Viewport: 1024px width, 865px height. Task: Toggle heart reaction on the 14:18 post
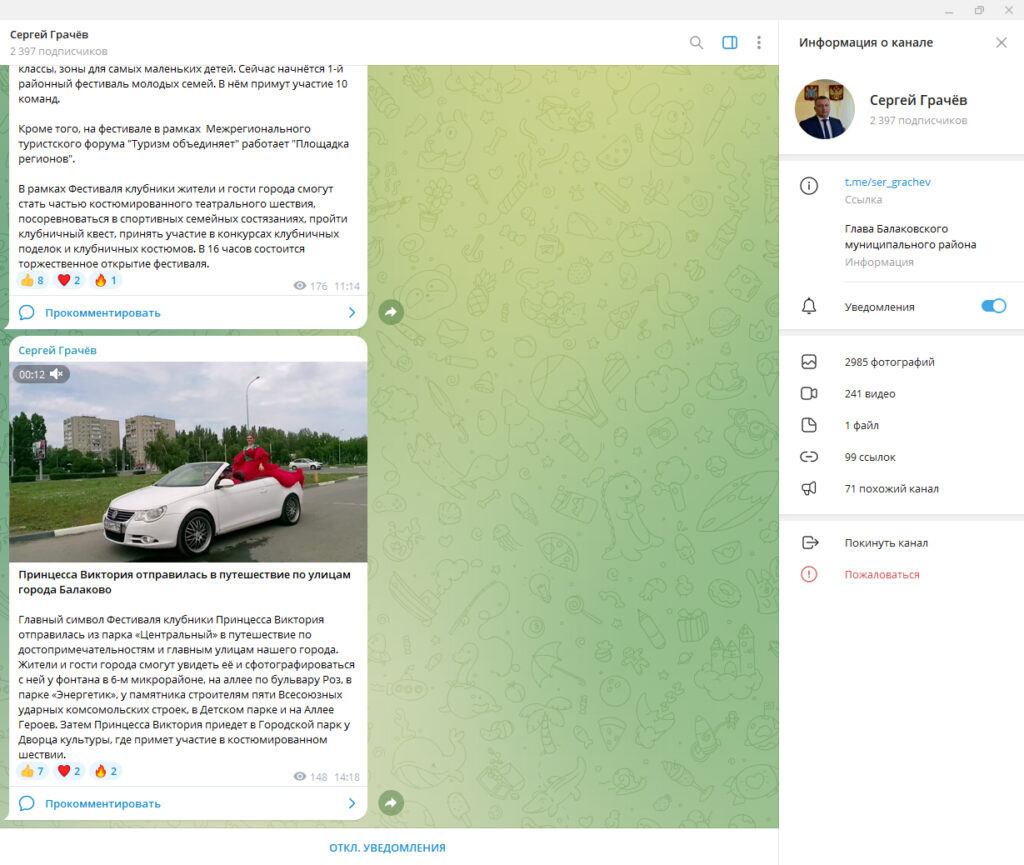click(x=69, y=772)
